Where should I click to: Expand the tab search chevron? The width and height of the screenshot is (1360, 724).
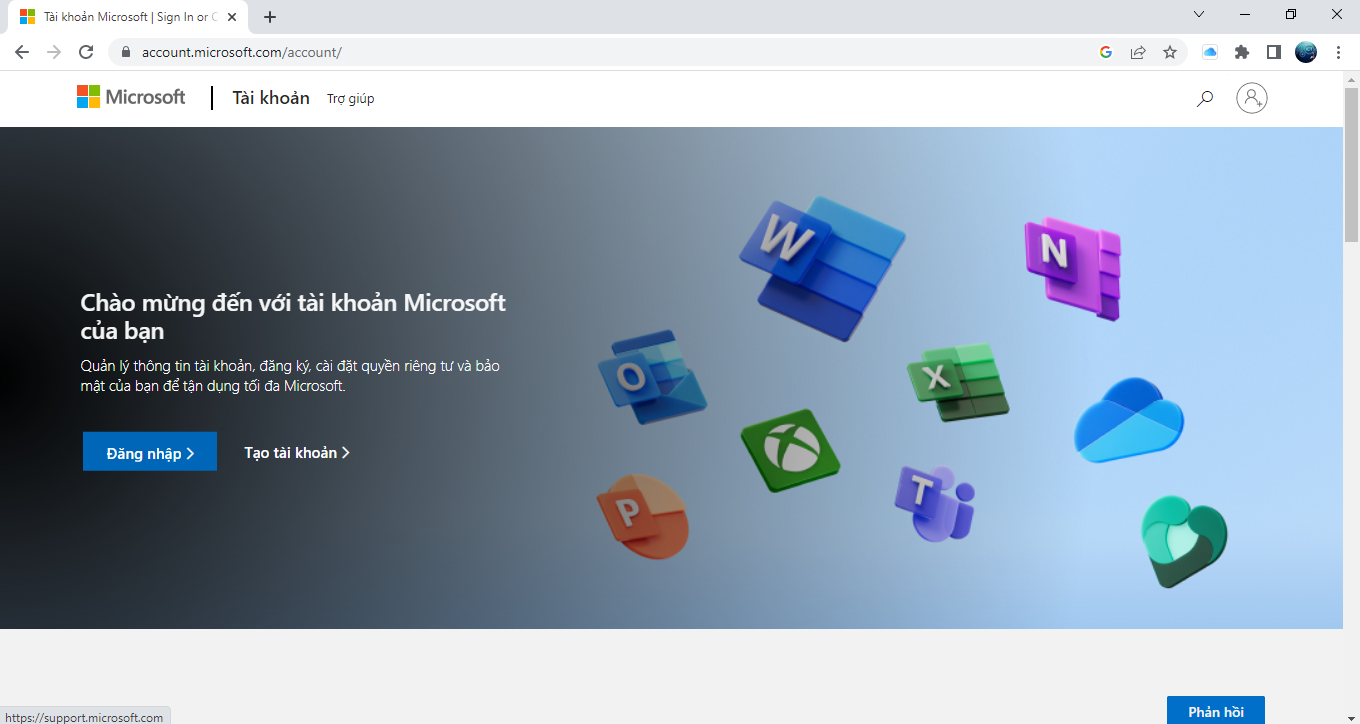[1199, 14]
